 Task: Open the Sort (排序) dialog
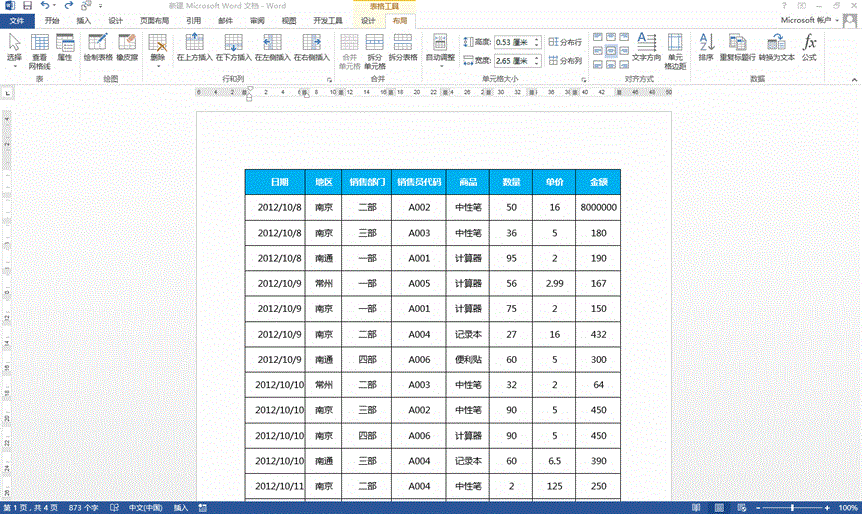[x=706, y=47]
